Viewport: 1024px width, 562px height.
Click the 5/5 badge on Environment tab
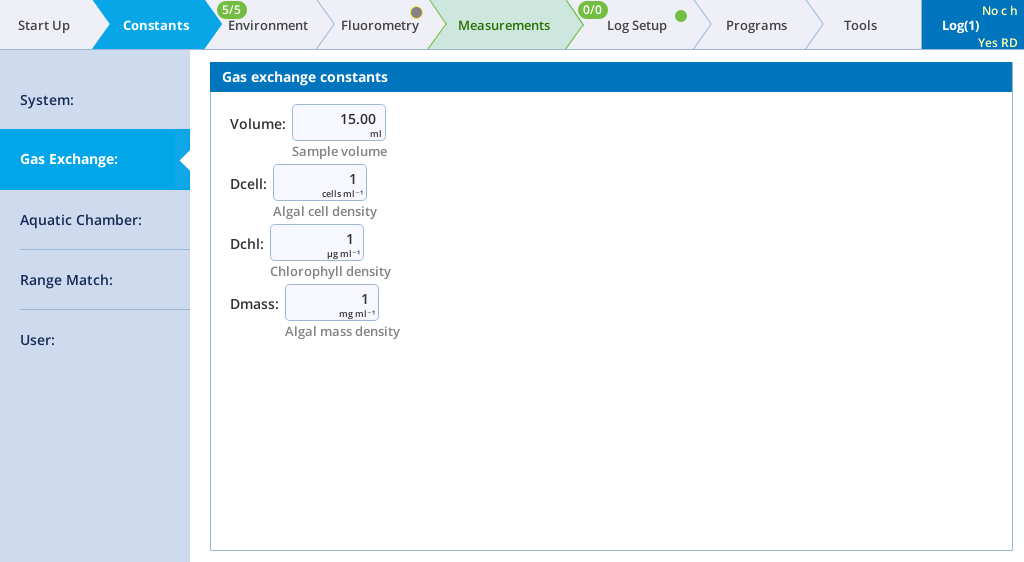click(232, 10)
